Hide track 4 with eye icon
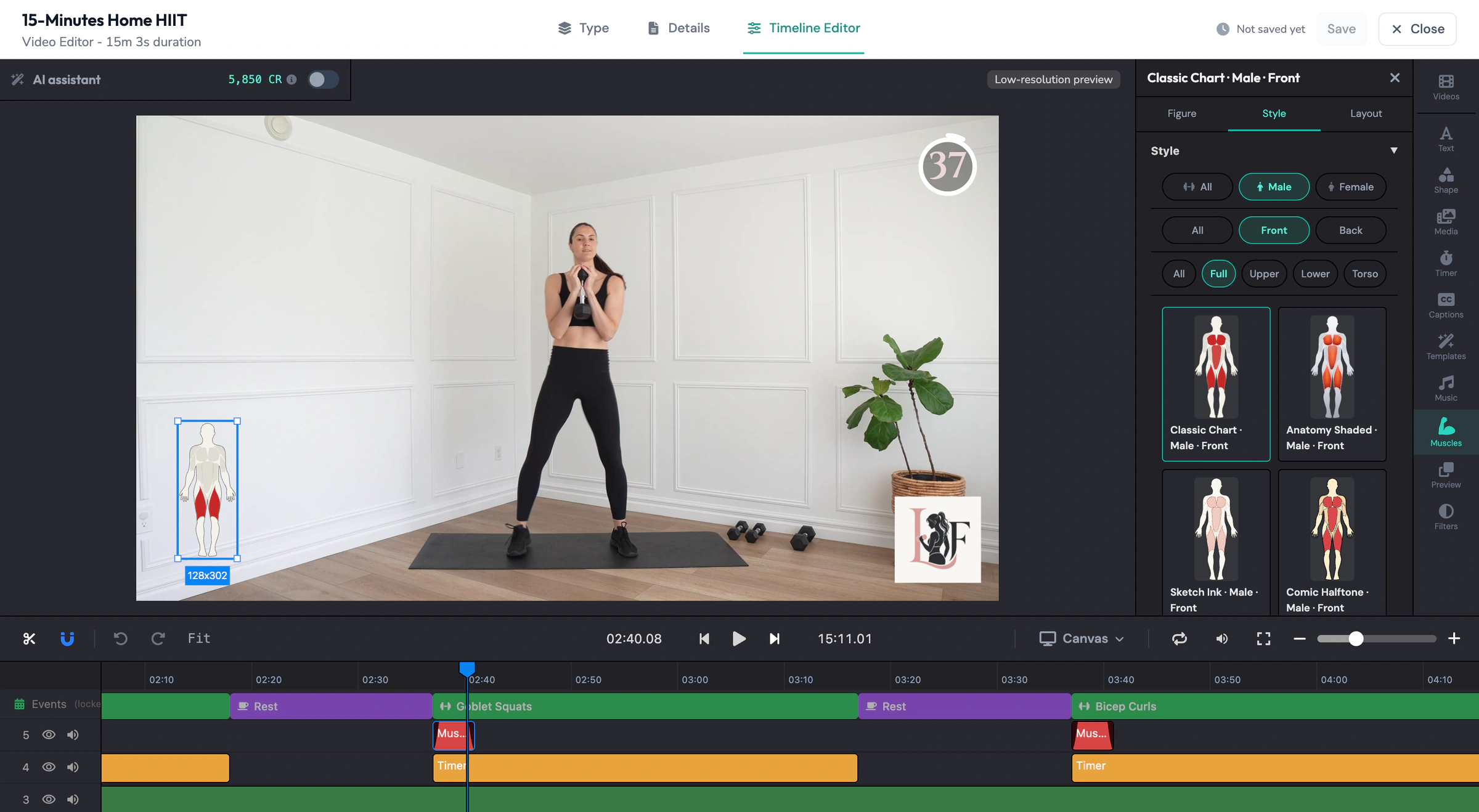Viewport: 1479px width, 812px height. [49, 766]
